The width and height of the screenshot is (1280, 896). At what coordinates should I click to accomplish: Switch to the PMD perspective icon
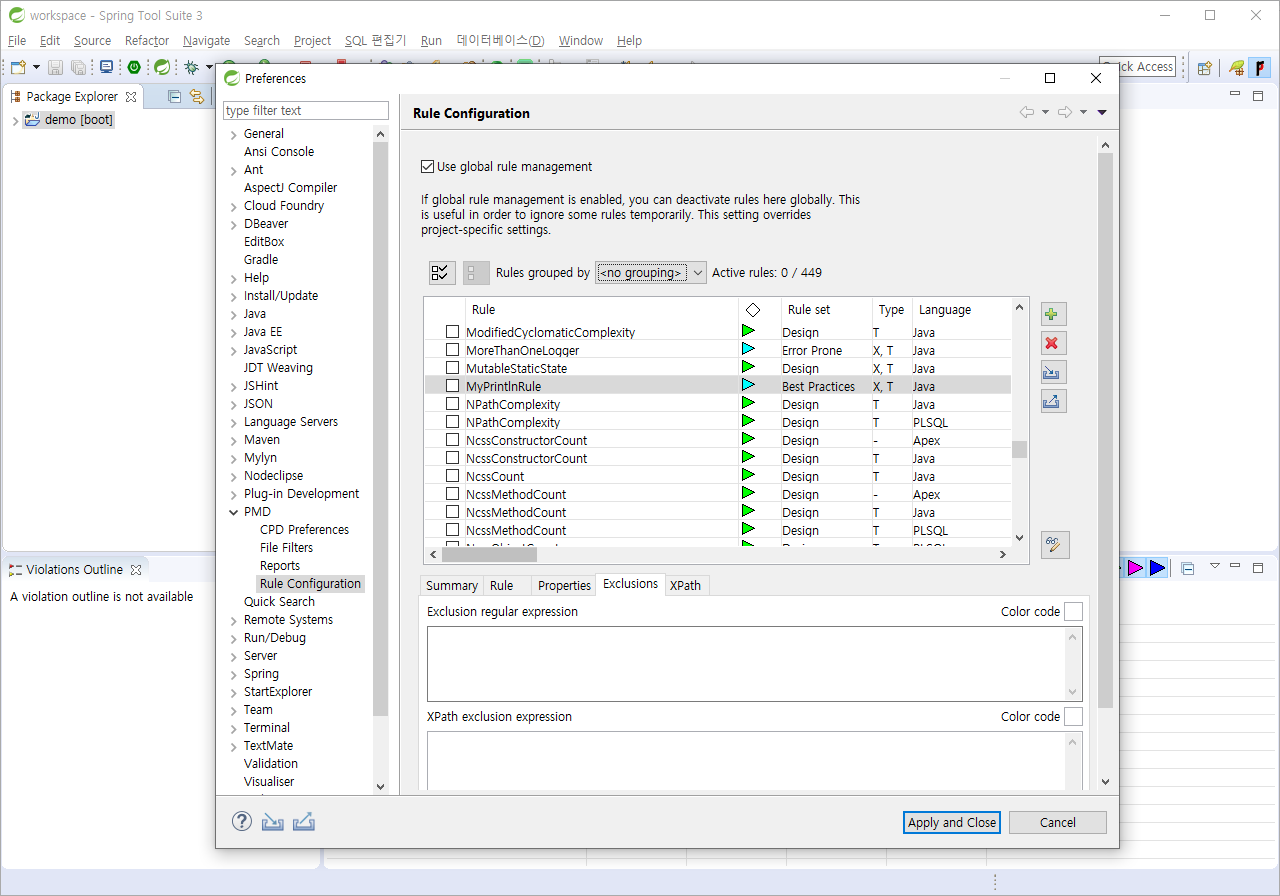[1259, 68]
